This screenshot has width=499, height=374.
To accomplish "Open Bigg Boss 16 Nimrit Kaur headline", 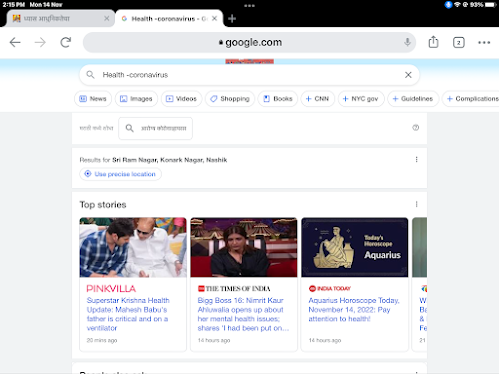I will [243, 314].
